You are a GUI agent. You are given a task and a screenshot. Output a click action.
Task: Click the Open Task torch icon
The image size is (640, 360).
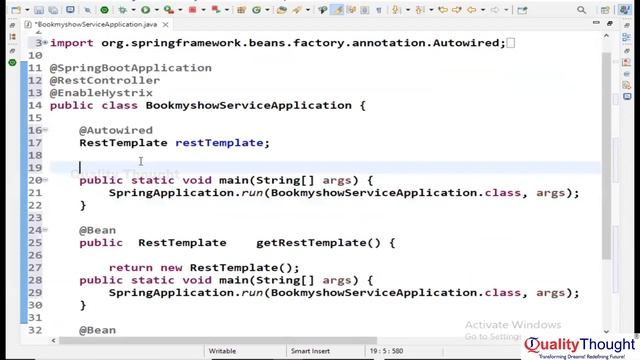pyautogui.click(x=297, y=10)
